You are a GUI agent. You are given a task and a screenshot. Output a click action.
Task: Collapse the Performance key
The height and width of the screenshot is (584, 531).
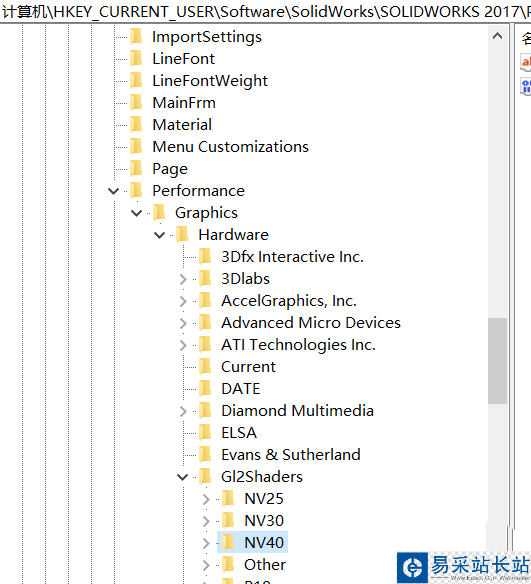click(x=113, y=191)
